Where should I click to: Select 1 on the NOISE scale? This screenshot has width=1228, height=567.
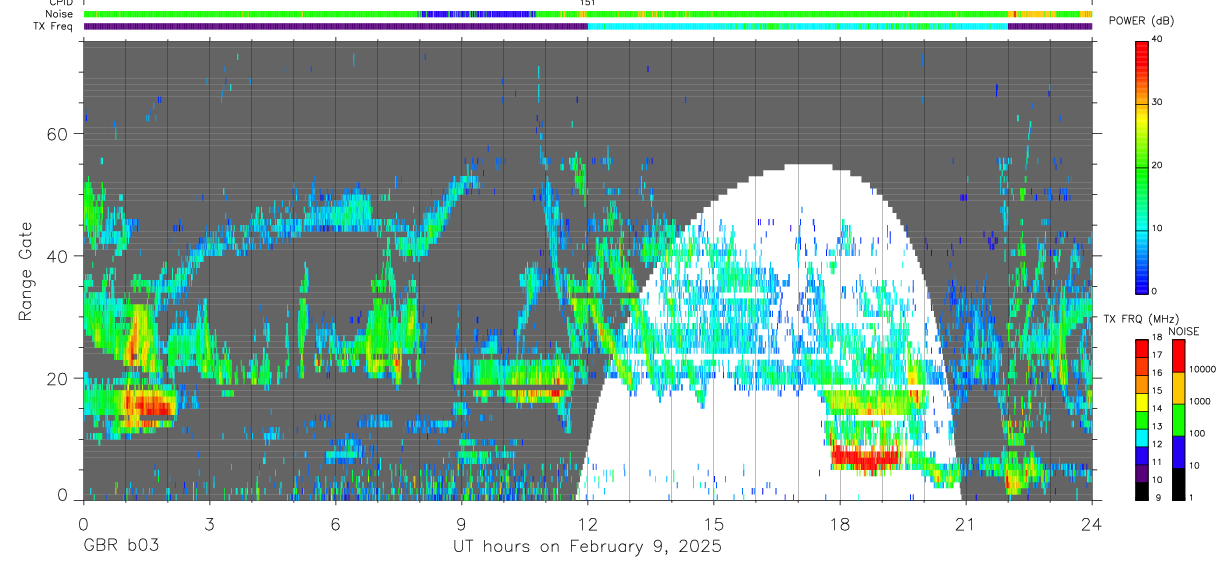point(1192,497)
